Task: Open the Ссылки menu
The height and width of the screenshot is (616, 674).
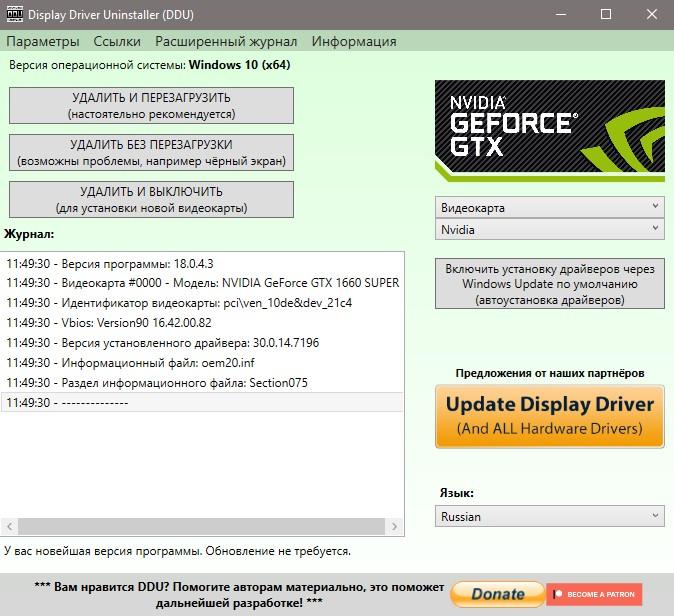Action: pyautogui.click(x=117, y=41)
